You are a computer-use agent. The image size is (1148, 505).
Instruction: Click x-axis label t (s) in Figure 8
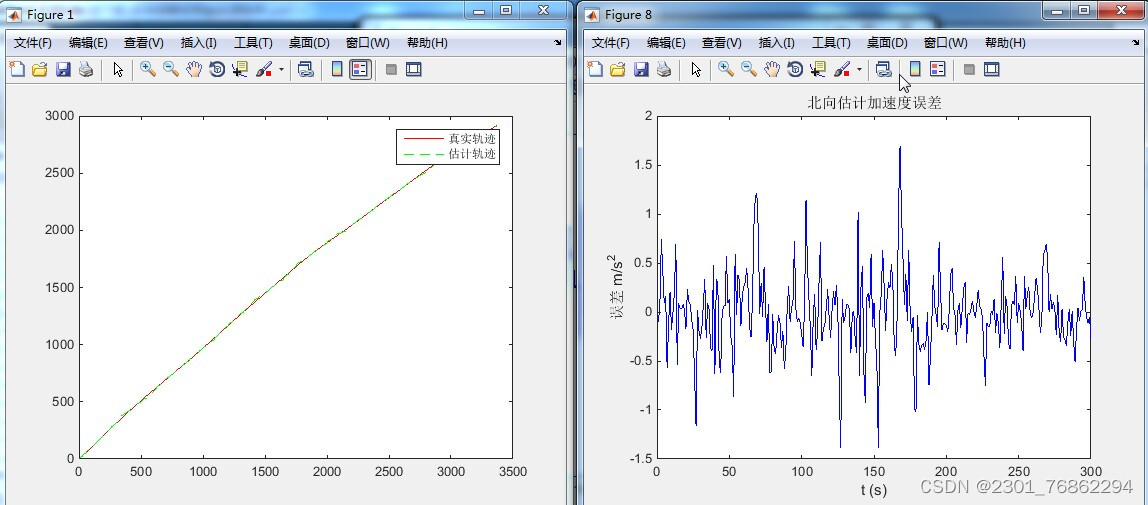pyautogui.click(x=873, y=490)
